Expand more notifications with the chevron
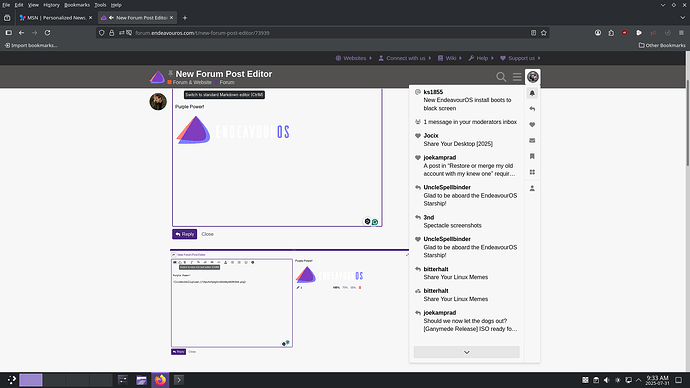 coord(466,352)
